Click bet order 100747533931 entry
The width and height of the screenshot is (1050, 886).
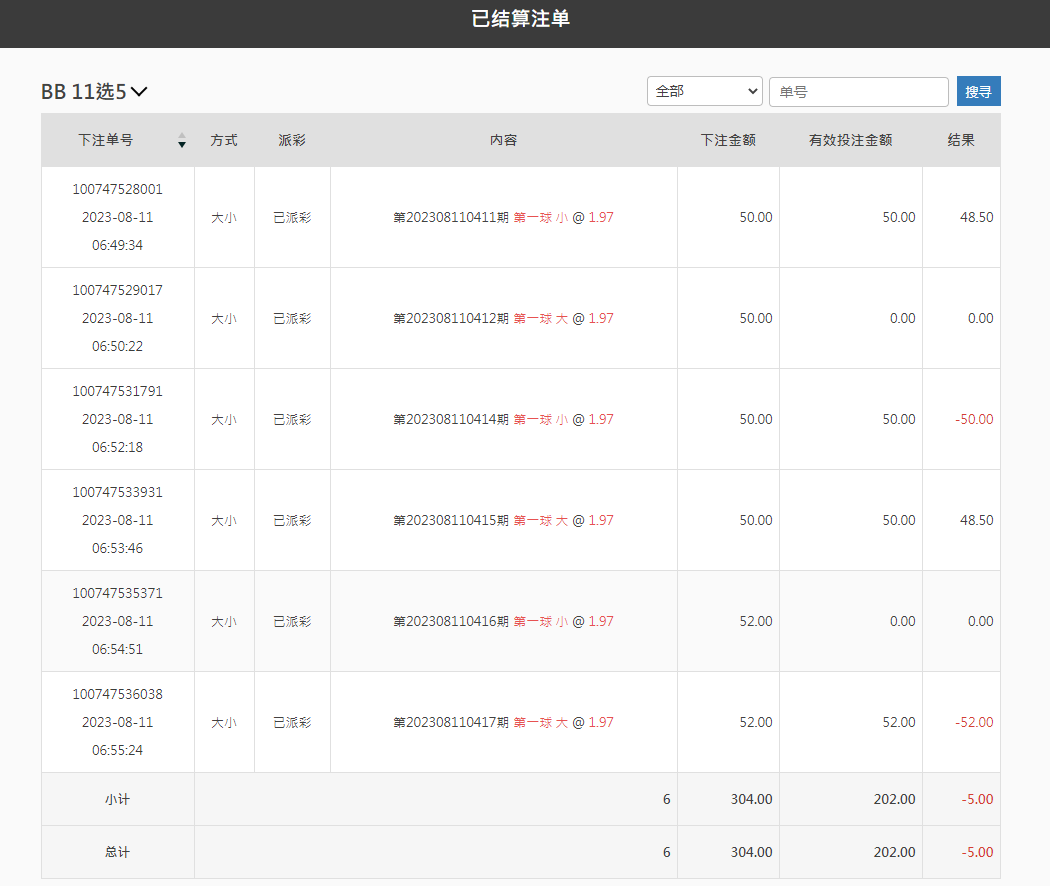point(117,492)
